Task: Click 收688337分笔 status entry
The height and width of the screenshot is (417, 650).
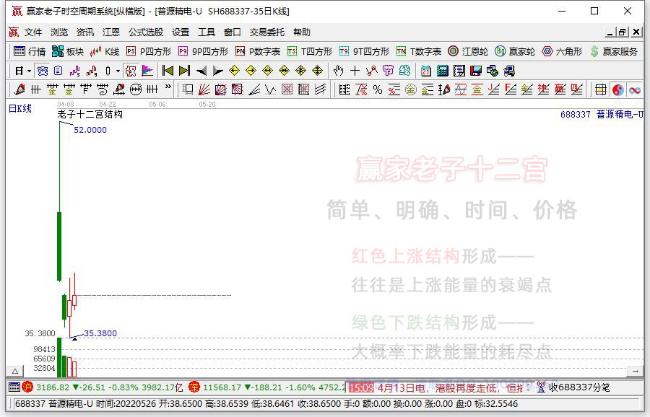Action: [579, 388]
